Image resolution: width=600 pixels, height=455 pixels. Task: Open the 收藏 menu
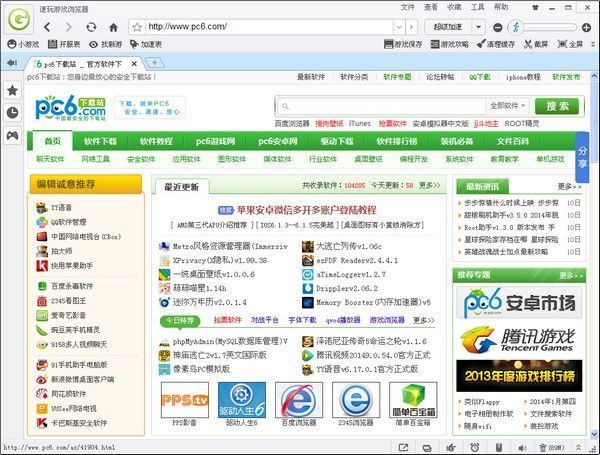point(454,7)
